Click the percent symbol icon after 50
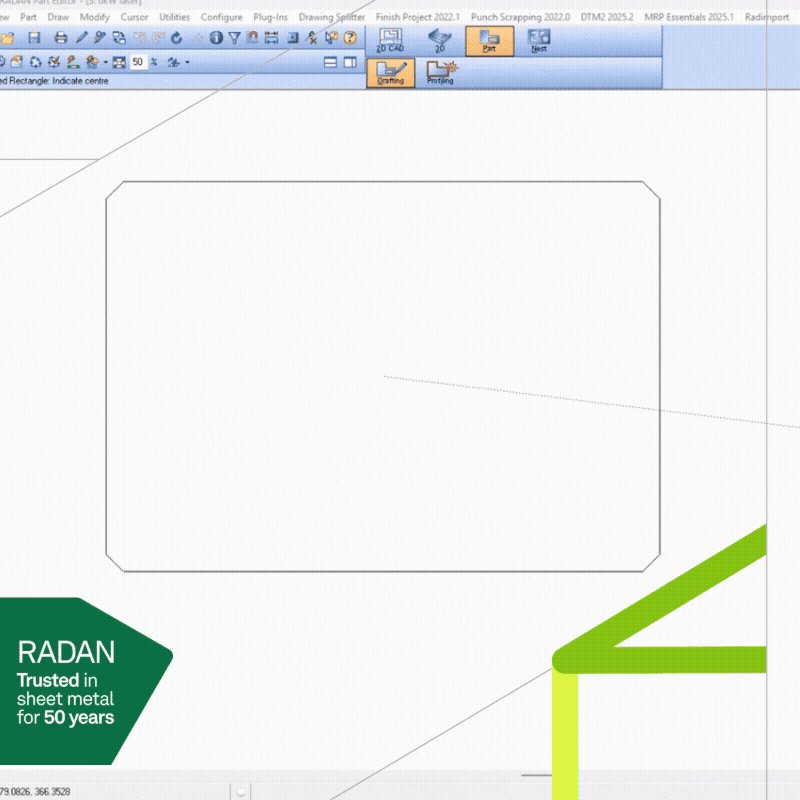Image resolution: width=800 pixels, height=800 pixels. pyautogui.click(x=154, y=62)
